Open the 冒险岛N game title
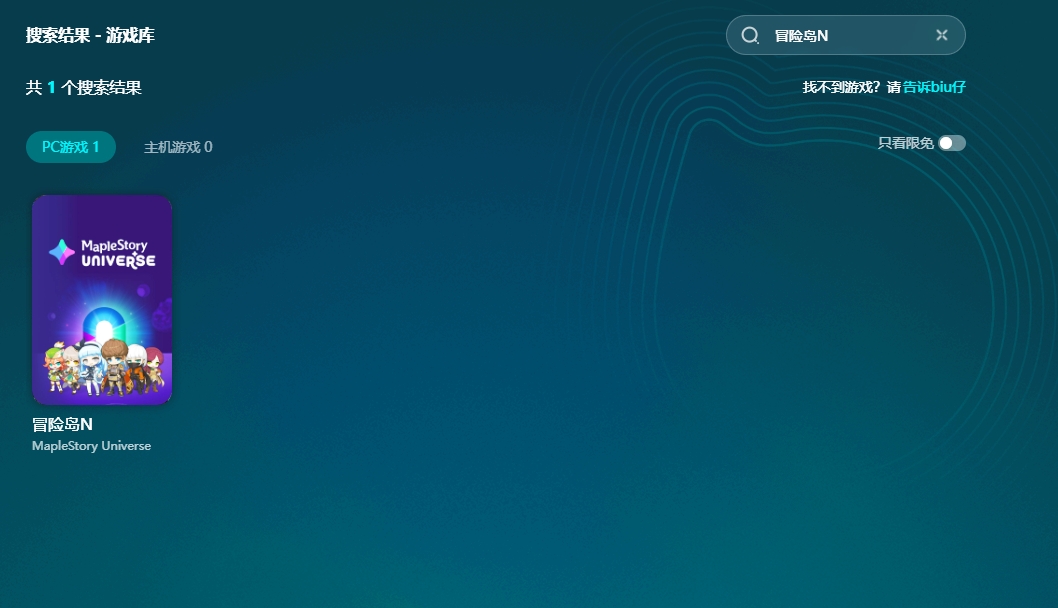This screenshot has height=608, width=1058. coord(62,424)
